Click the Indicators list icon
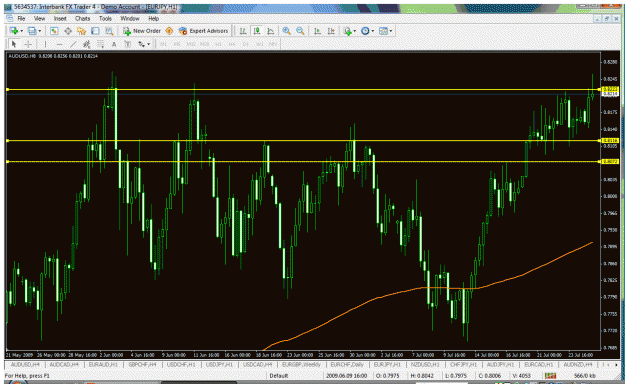This screenshot has width=625, height=384. pos(348,31)
